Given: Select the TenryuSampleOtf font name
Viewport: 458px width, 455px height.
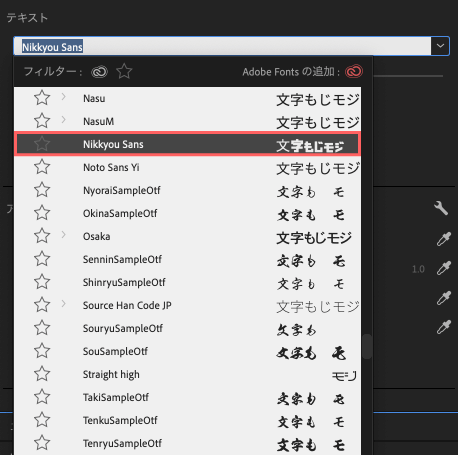Looking at the screenshot, I should (x=122, y=443).
